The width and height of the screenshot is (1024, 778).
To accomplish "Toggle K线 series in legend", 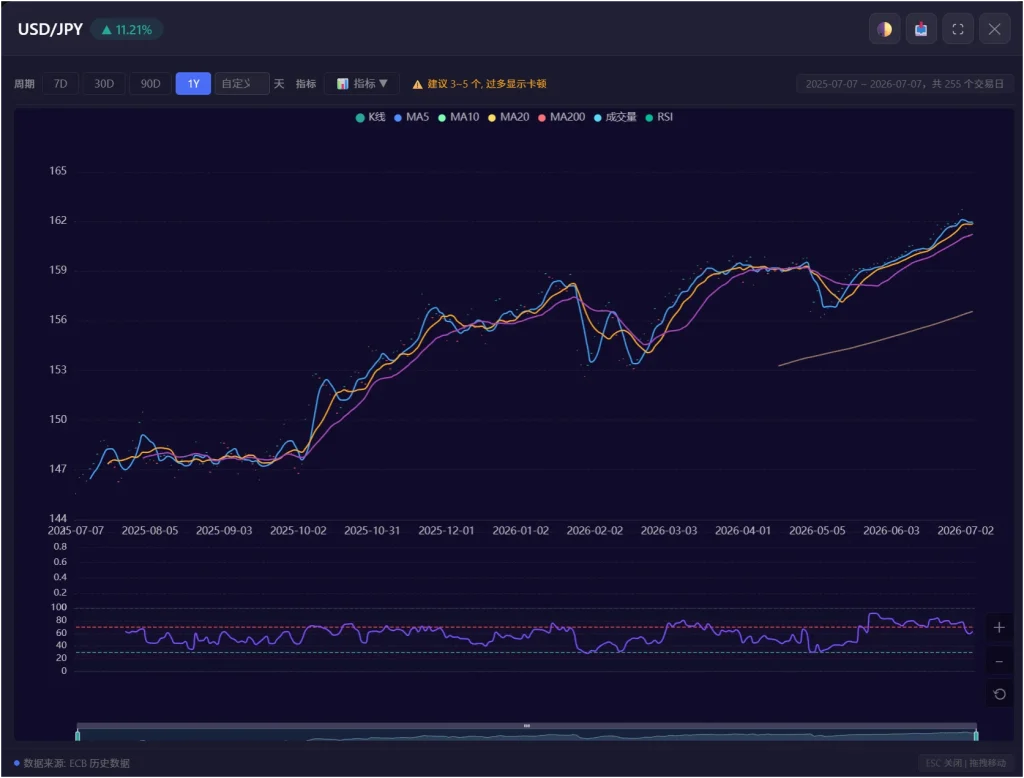I will (370, 118).
